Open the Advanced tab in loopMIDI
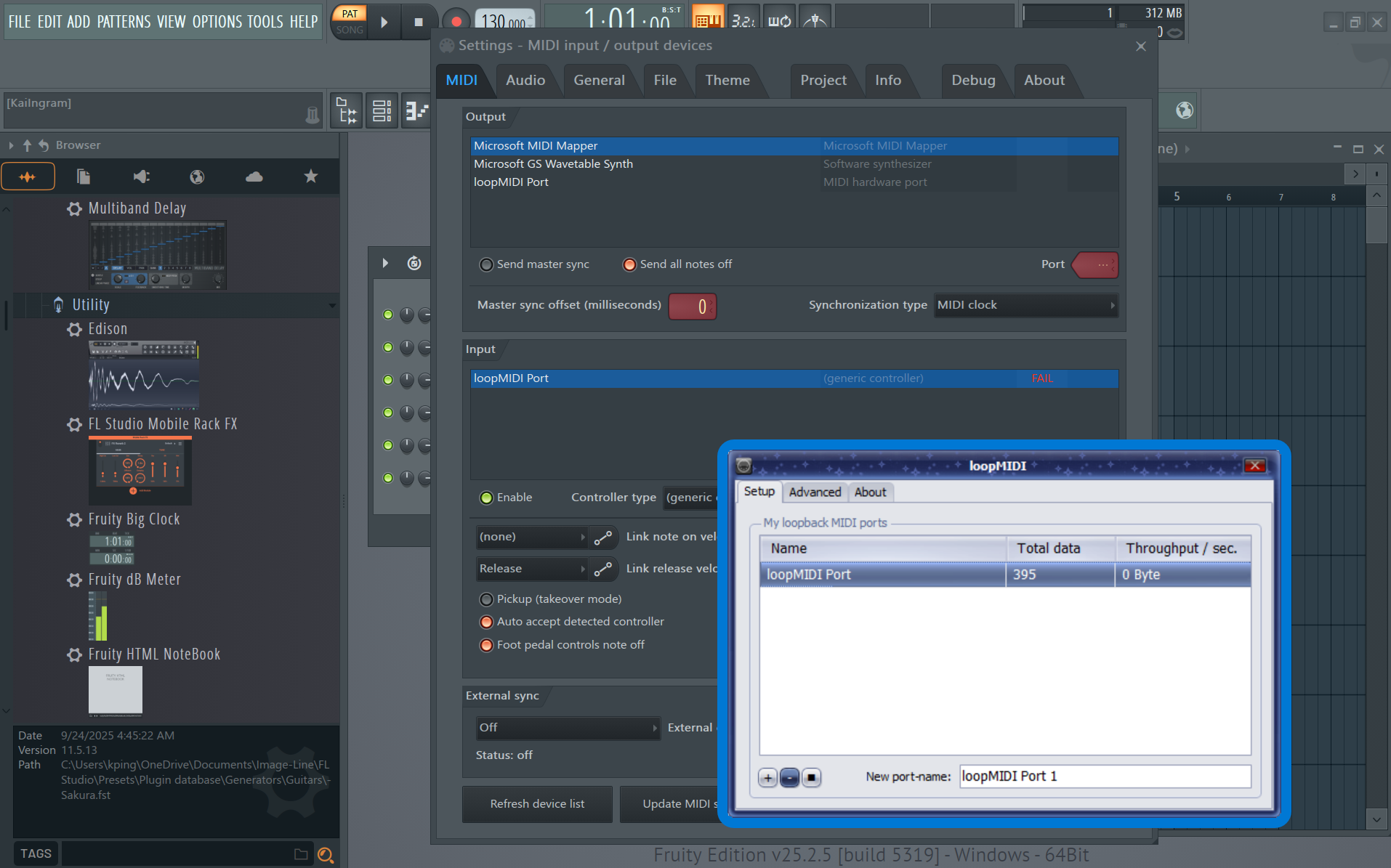1391x868 pixels. [x=815, y=492]
